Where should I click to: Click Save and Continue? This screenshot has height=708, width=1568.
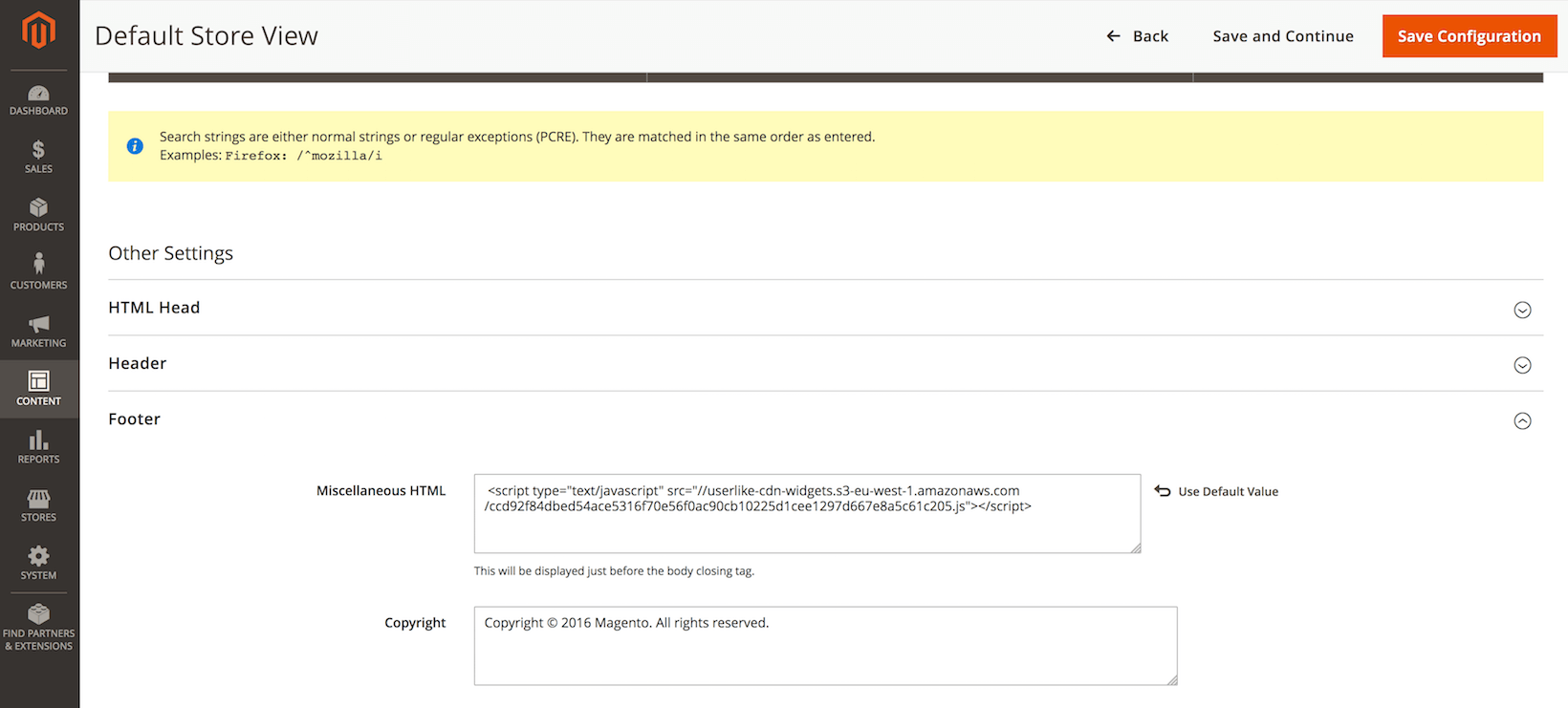pos(1283,36)
